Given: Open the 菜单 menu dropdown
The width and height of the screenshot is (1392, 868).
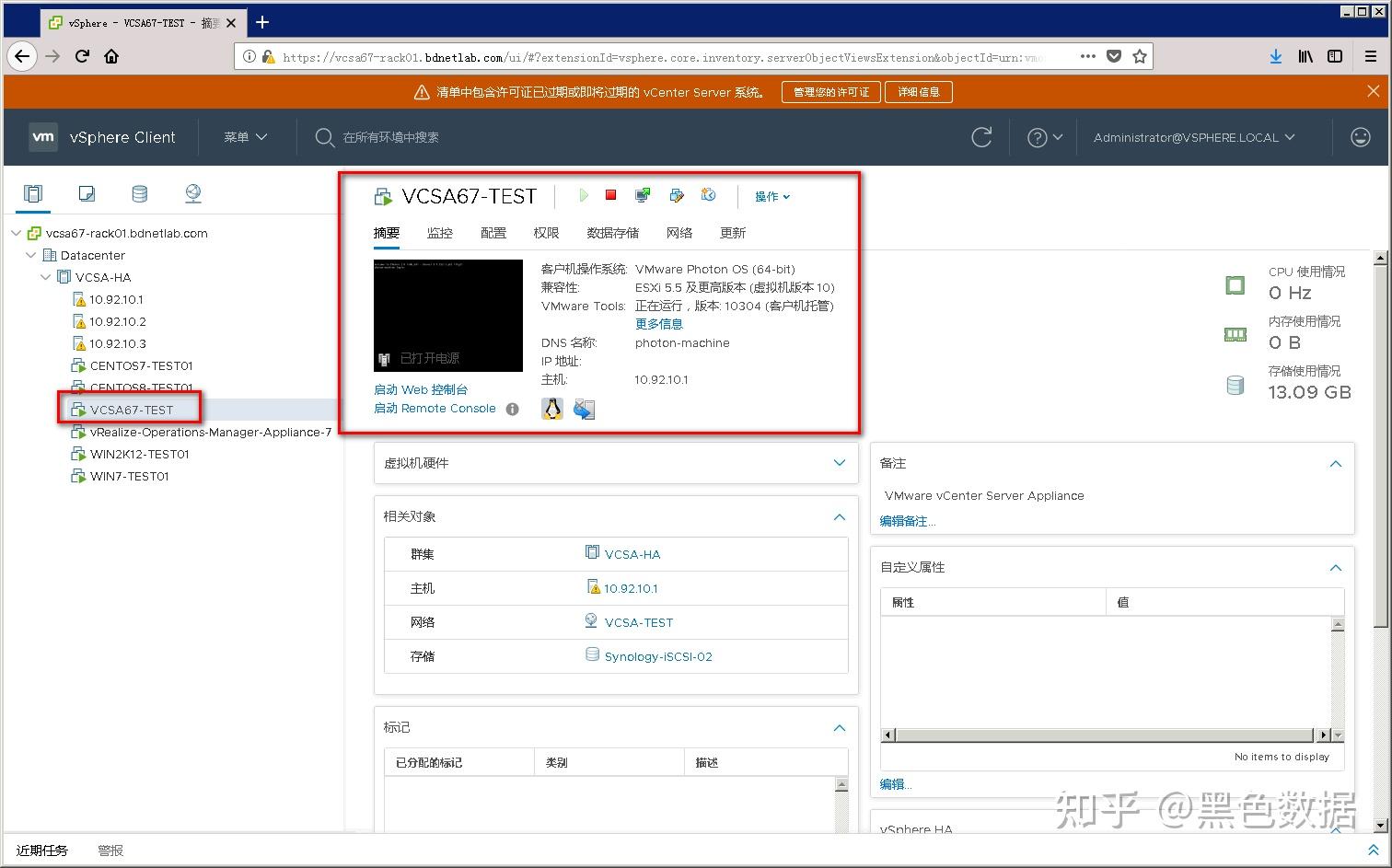Looking at the screenshot, I should pyautogui.click(x=245, y=137).
